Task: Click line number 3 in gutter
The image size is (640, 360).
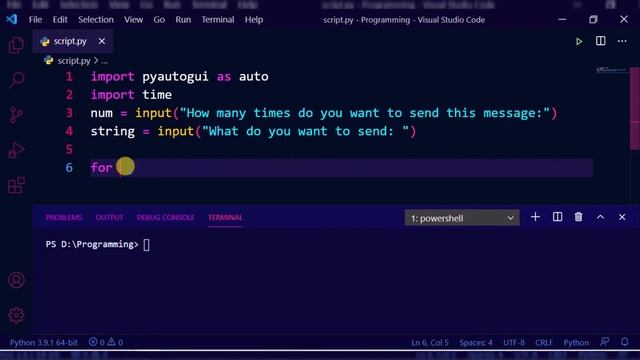Action: point(69,113)
